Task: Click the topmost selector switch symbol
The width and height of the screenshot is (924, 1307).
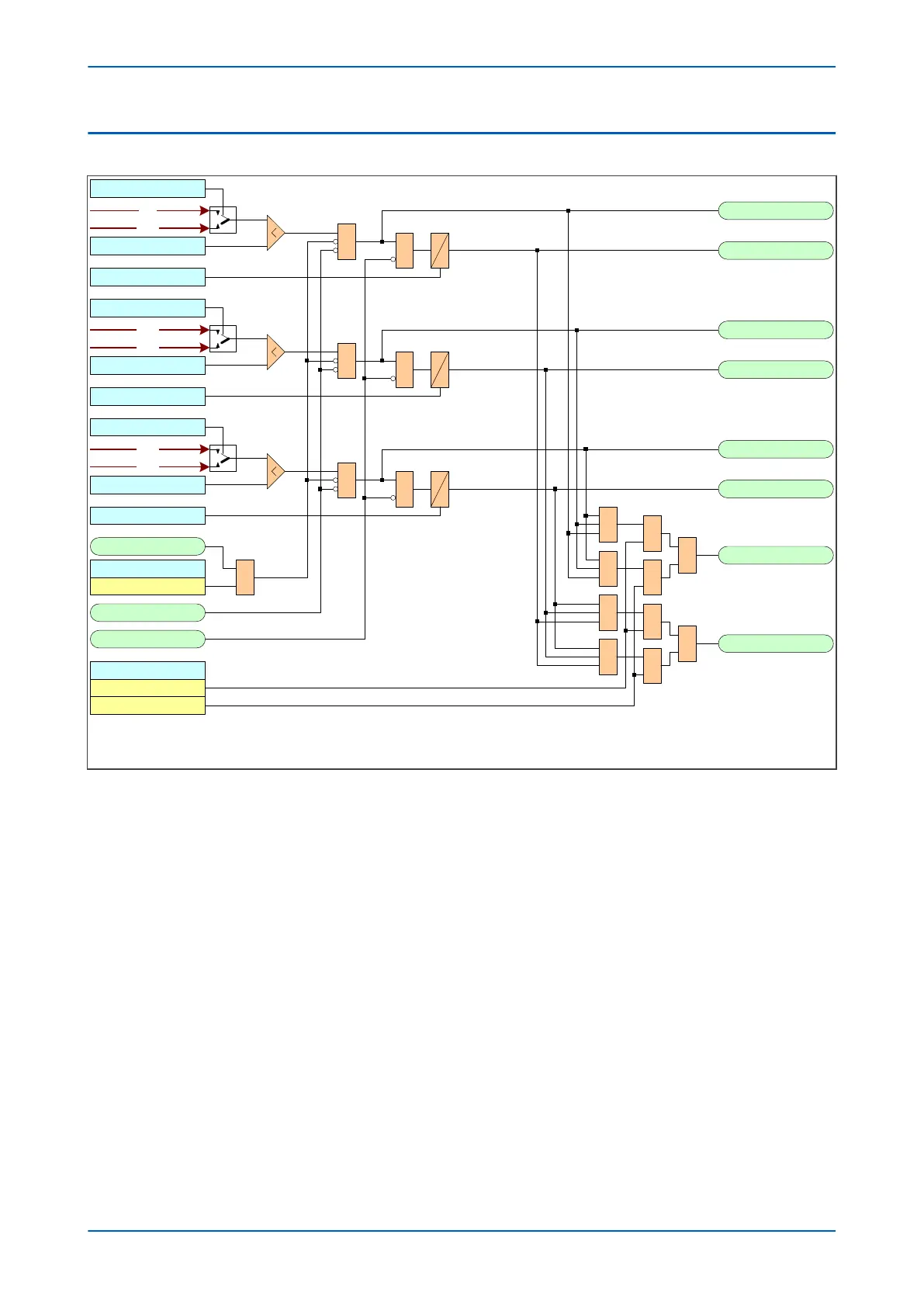Action: pyautogui.click(x=223, y=220)
